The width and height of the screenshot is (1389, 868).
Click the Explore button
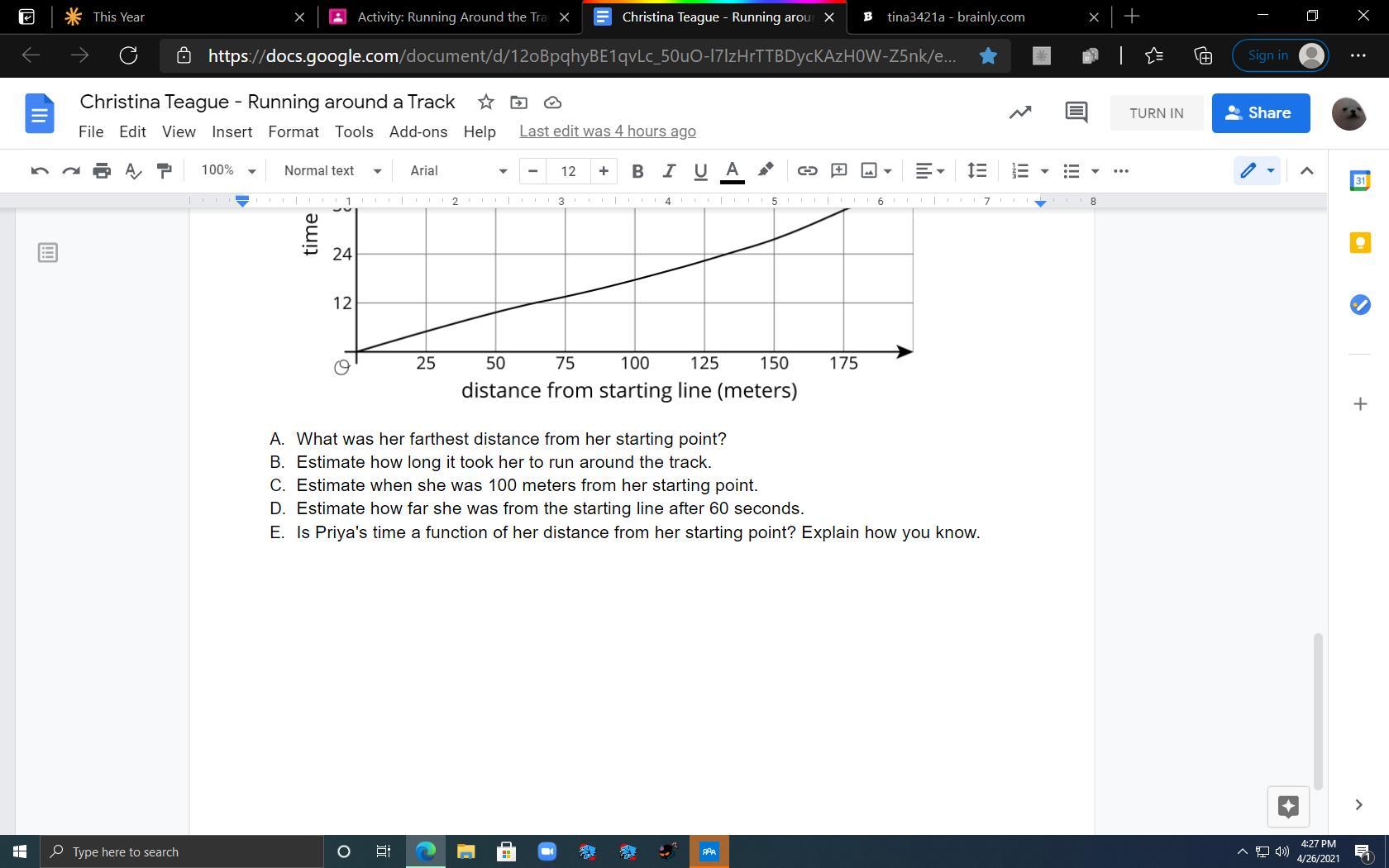(x=1288, y=806)
